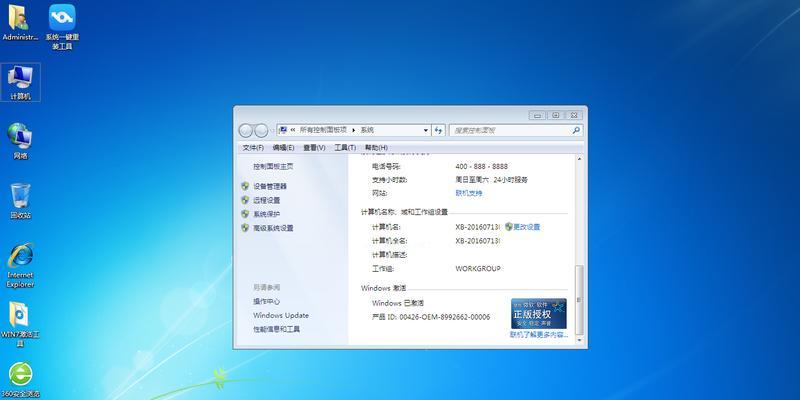This screenshot has height=400, width=800.
Task: Open the 查看(V) menu
Action: tap(314, 148)
